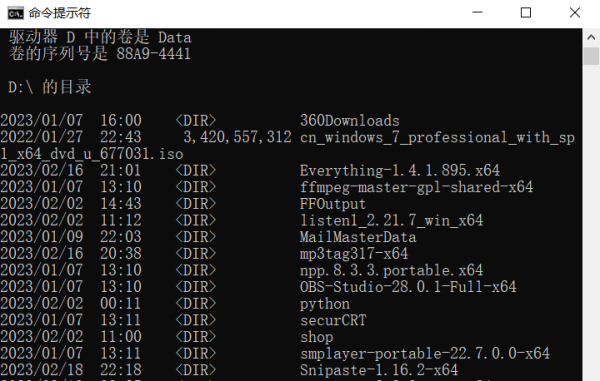Close the Command Prompt window

(575, 13)
